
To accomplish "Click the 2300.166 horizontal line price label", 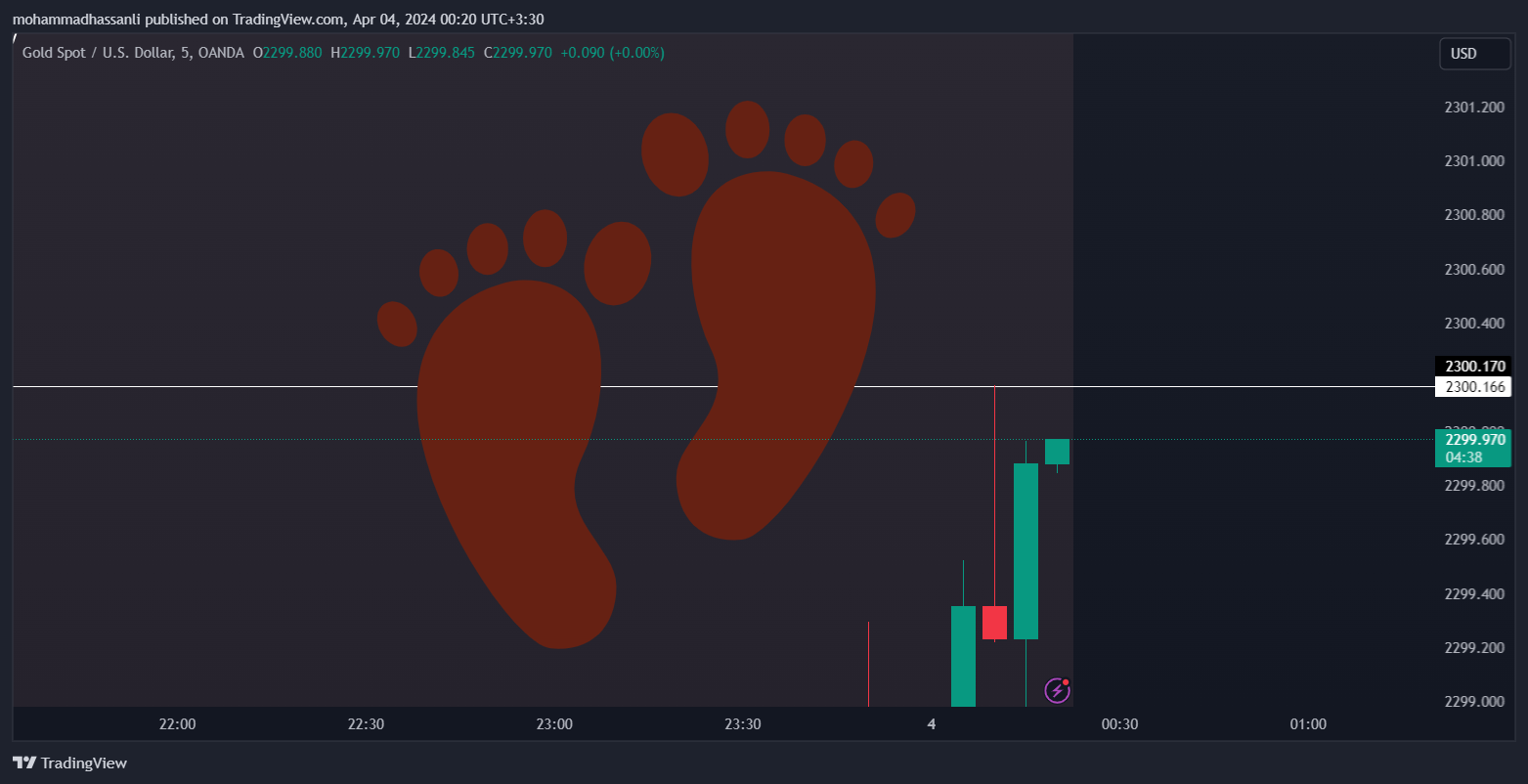I will (1473, 387).
